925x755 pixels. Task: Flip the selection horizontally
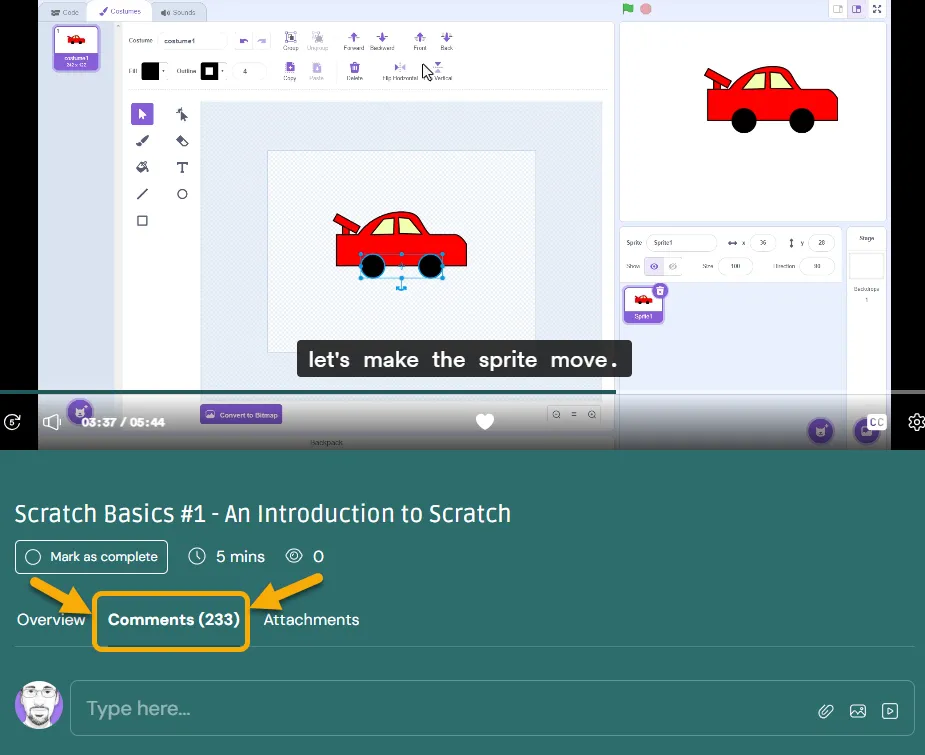point(400,71)
